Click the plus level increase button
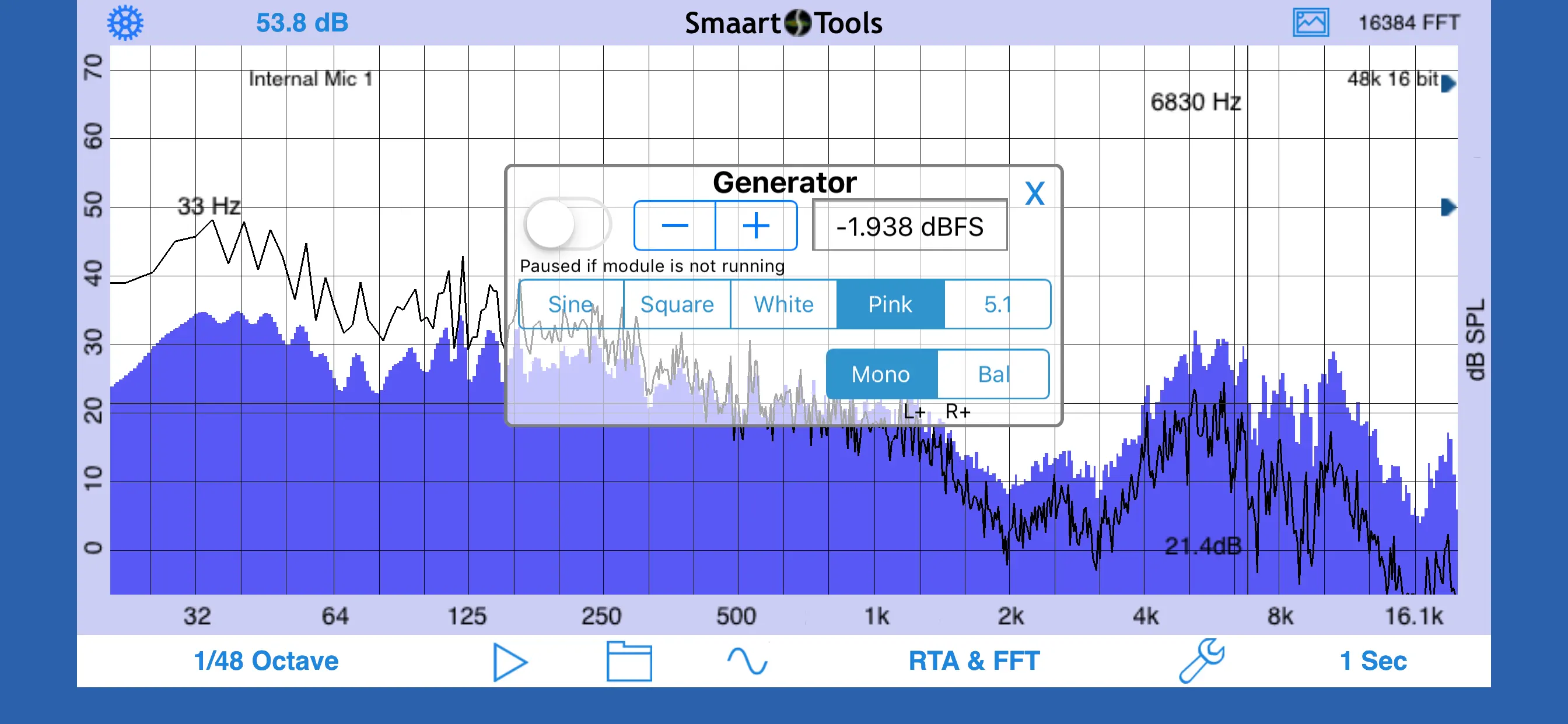The image size is (1568, 724). pos(756,226)
